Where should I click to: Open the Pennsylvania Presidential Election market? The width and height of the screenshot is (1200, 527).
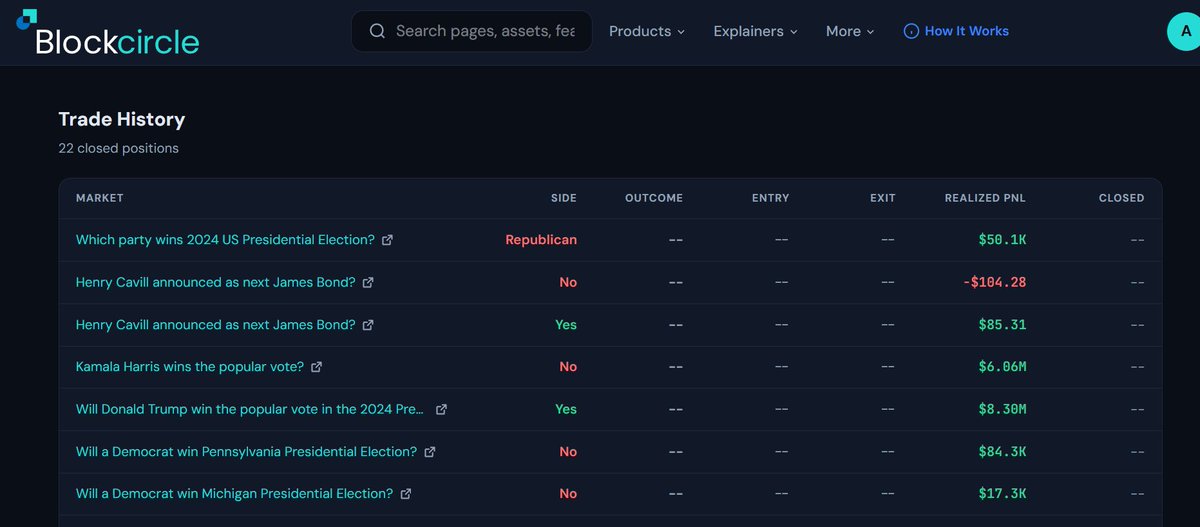(x=246, y=451)
